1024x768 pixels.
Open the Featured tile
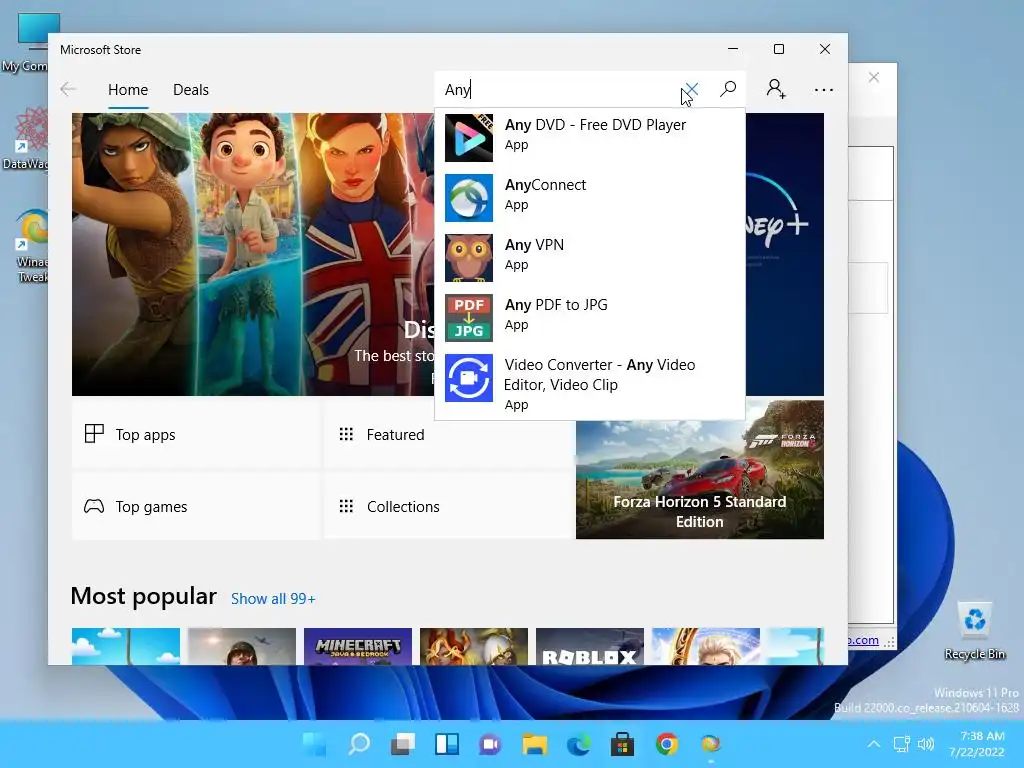click(x=448, y=434)
